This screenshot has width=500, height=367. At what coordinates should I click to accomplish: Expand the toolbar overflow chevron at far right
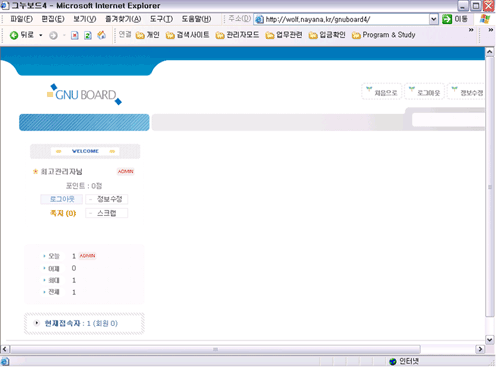click(x=491, y=30)
